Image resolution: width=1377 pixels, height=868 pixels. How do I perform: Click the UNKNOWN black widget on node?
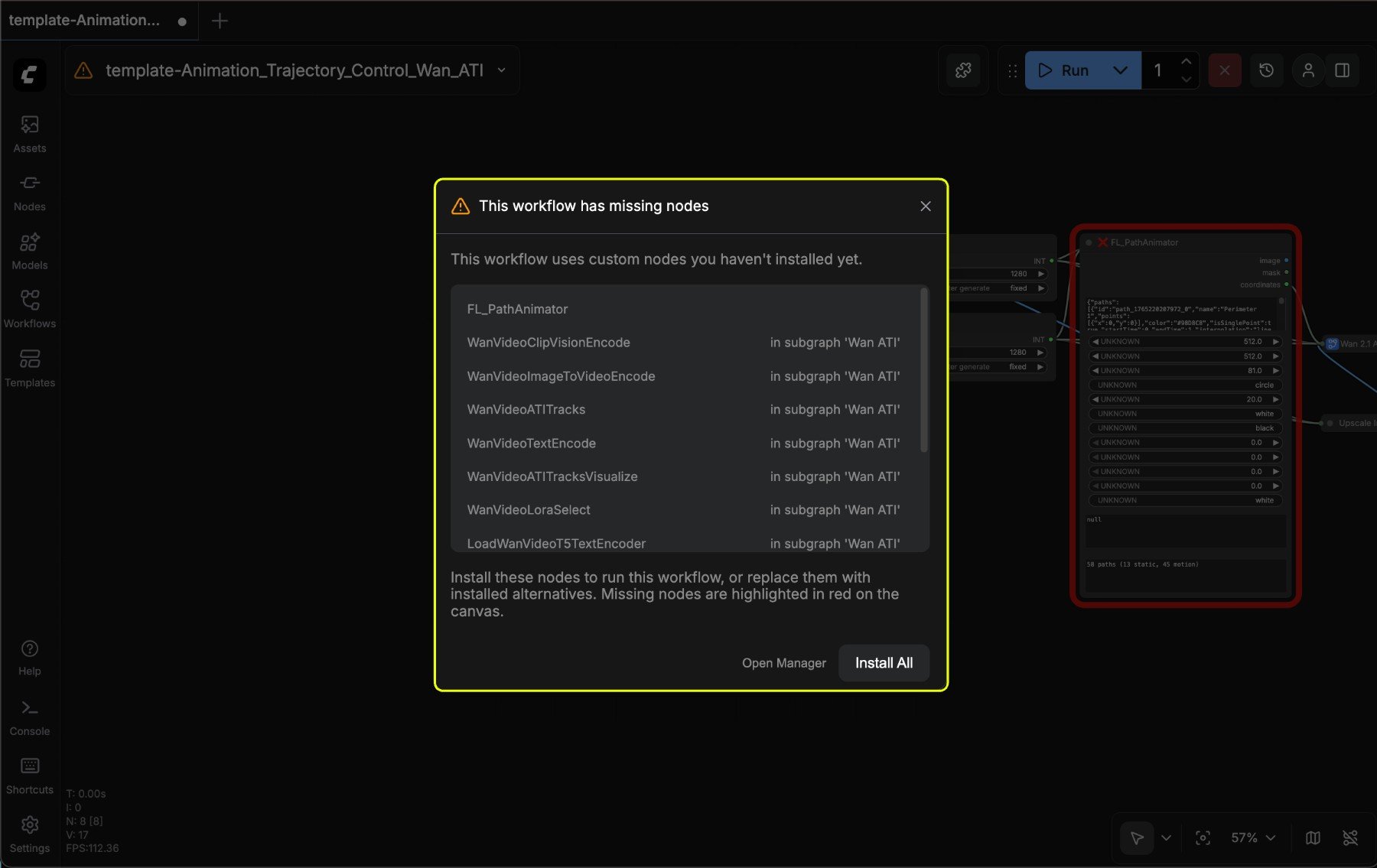pos(1185,427)
